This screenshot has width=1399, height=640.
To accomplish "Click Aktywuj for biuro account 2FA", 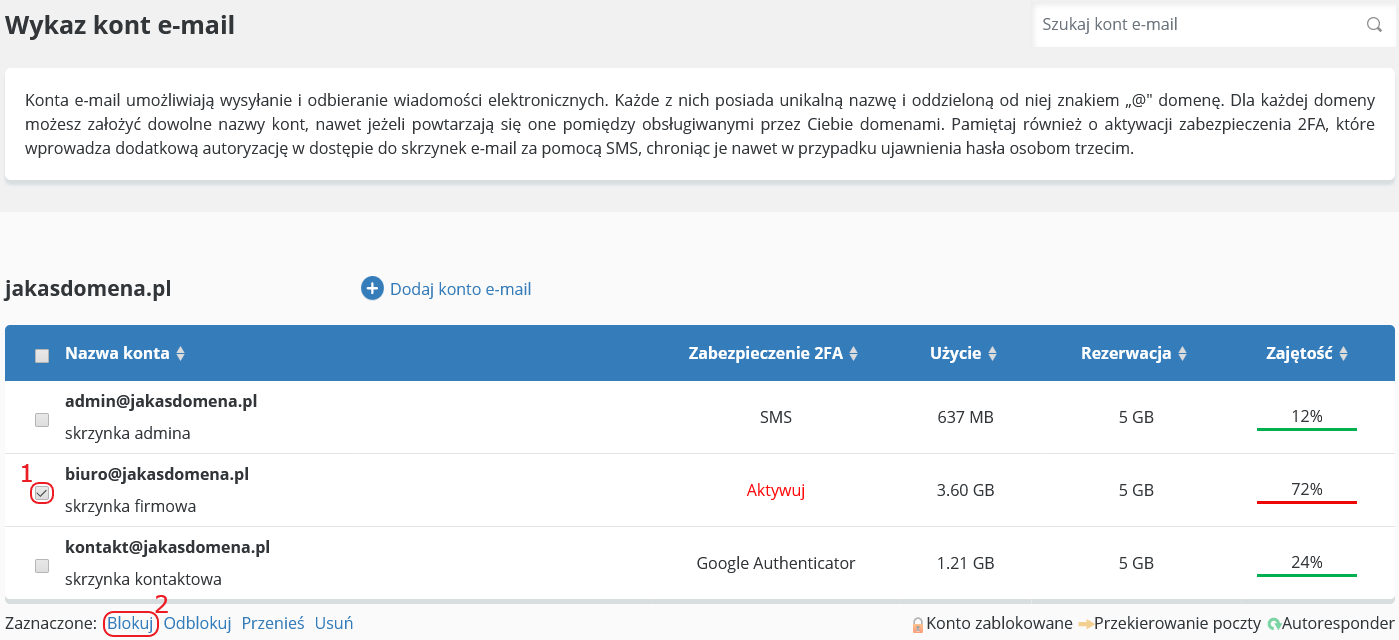I will click(x=776, y=490).
